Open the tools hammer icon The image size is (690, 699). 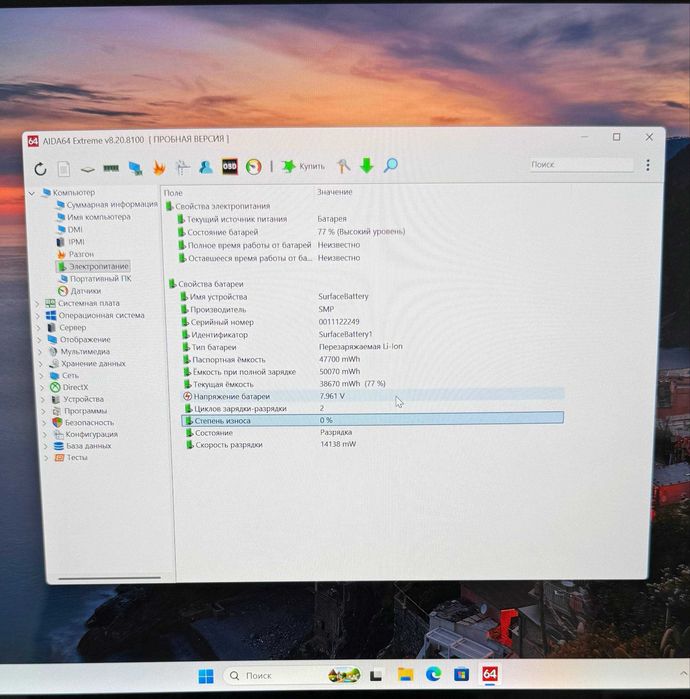[x=343, y=166]
